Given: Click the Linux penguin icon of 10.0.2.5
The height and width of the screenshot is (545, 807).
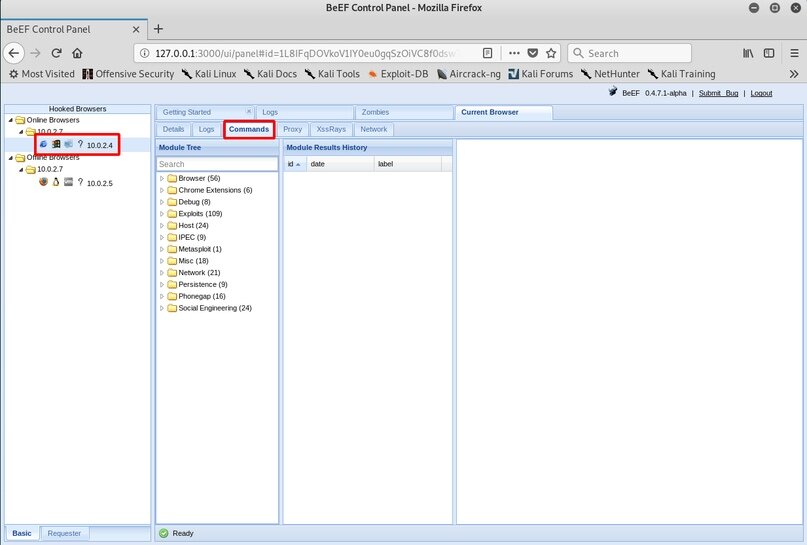Looking at the screenshot, I should [56, 182].
